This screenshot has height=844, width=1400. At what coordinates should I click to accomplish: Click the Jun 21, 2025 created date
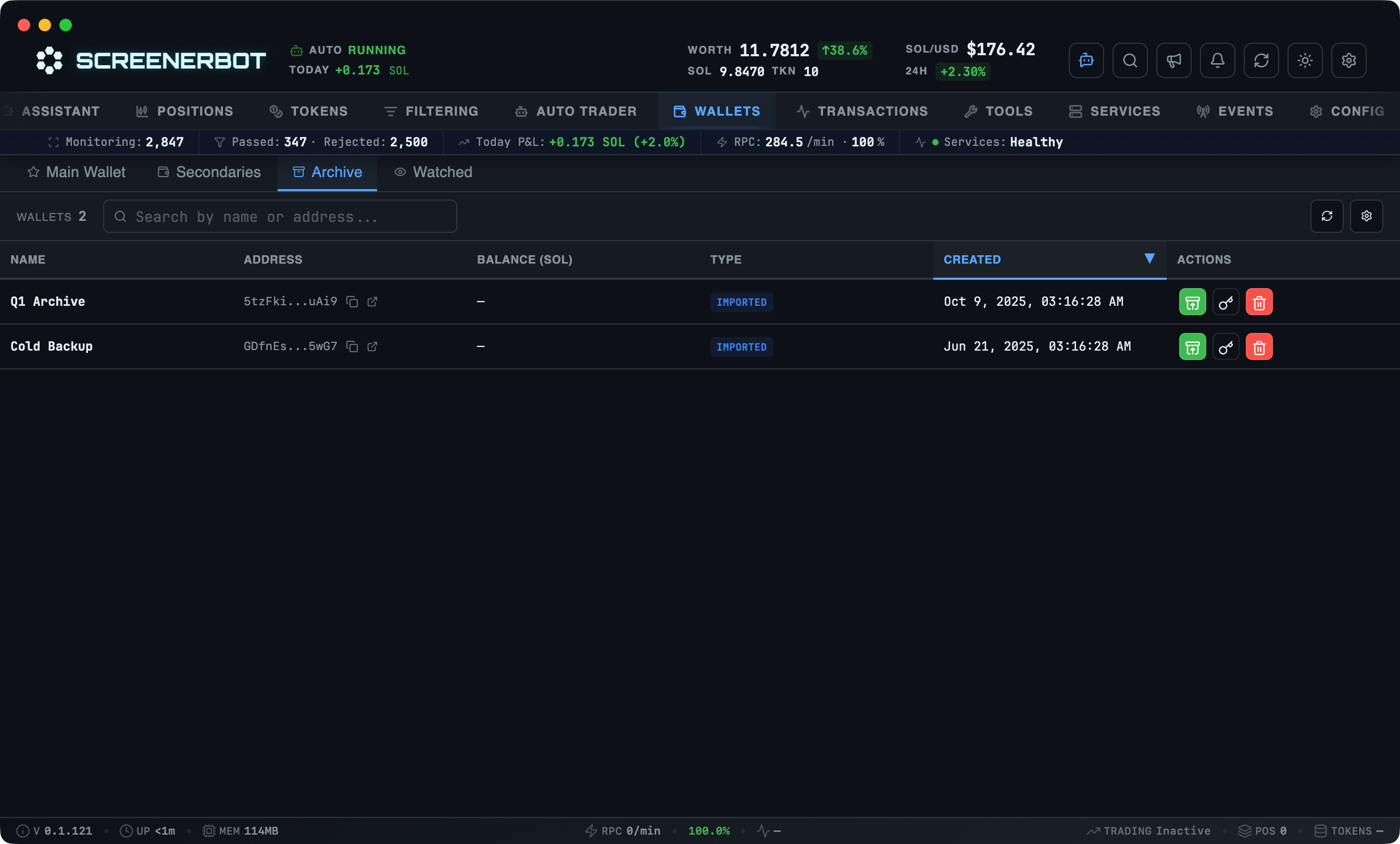coord(1037,346)
